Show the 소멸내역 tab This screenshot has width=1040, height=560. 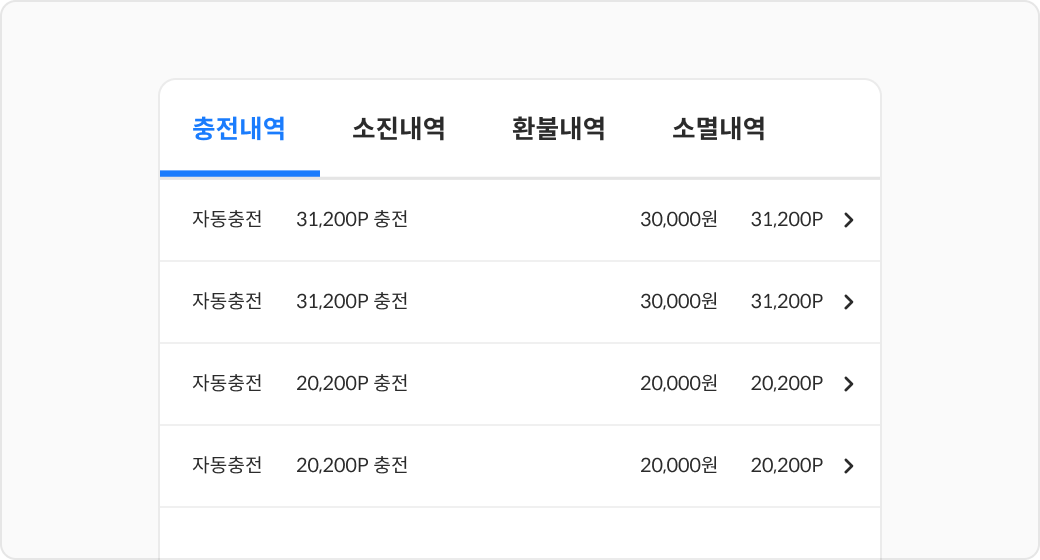(x=719, y=129)
